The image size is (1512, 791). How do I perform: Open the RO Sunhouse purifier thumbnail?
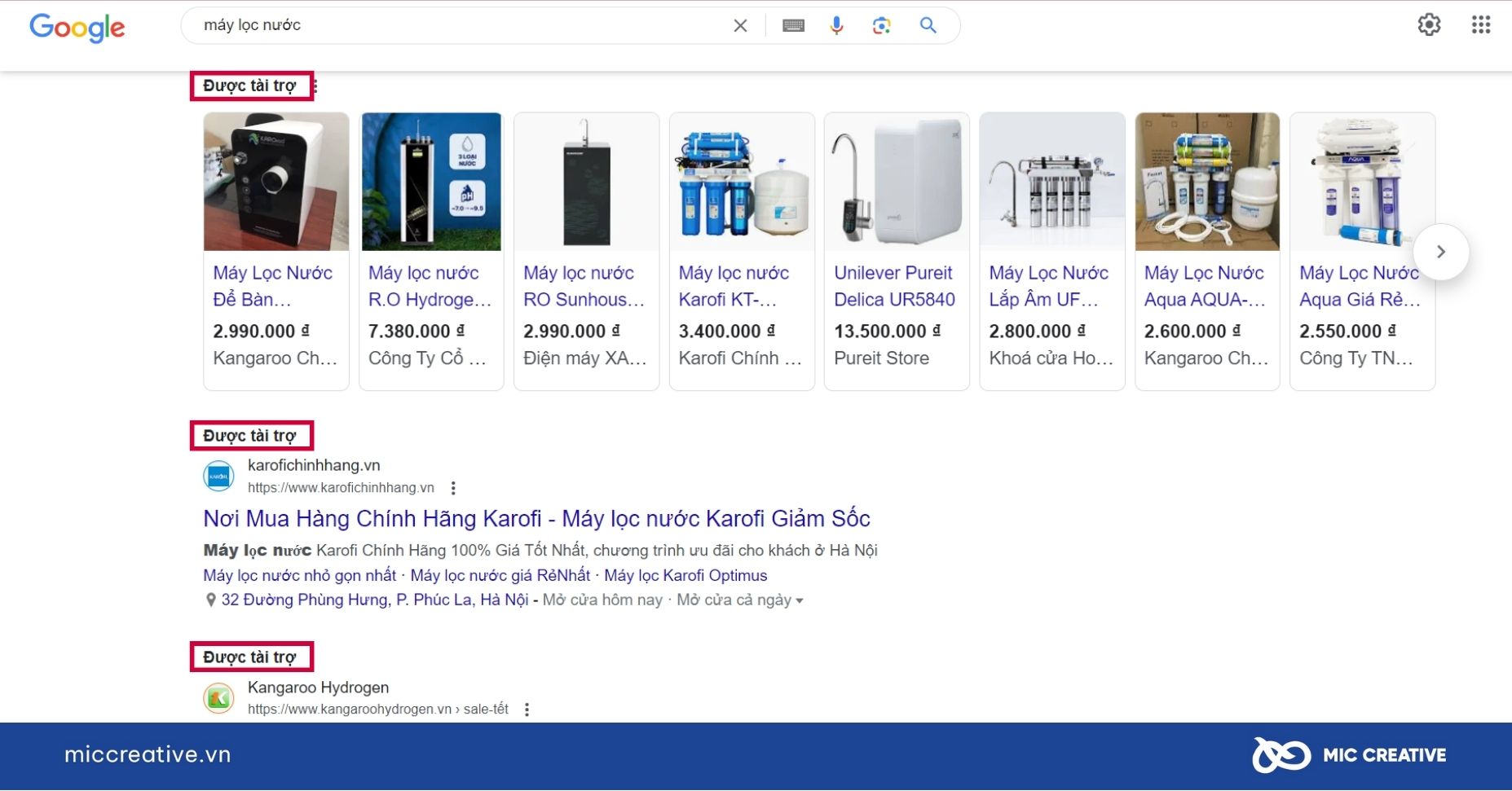pos(586,182)
